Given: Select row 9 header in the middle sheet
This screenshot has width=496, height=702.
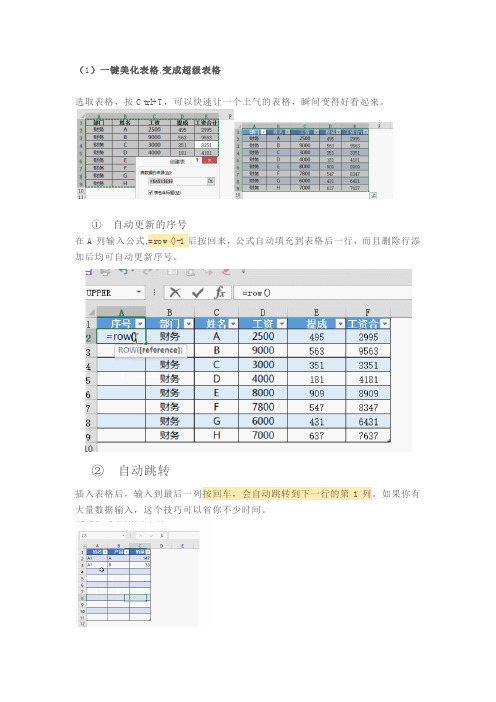Looking at the screenshot, I should tap(89, 437).
